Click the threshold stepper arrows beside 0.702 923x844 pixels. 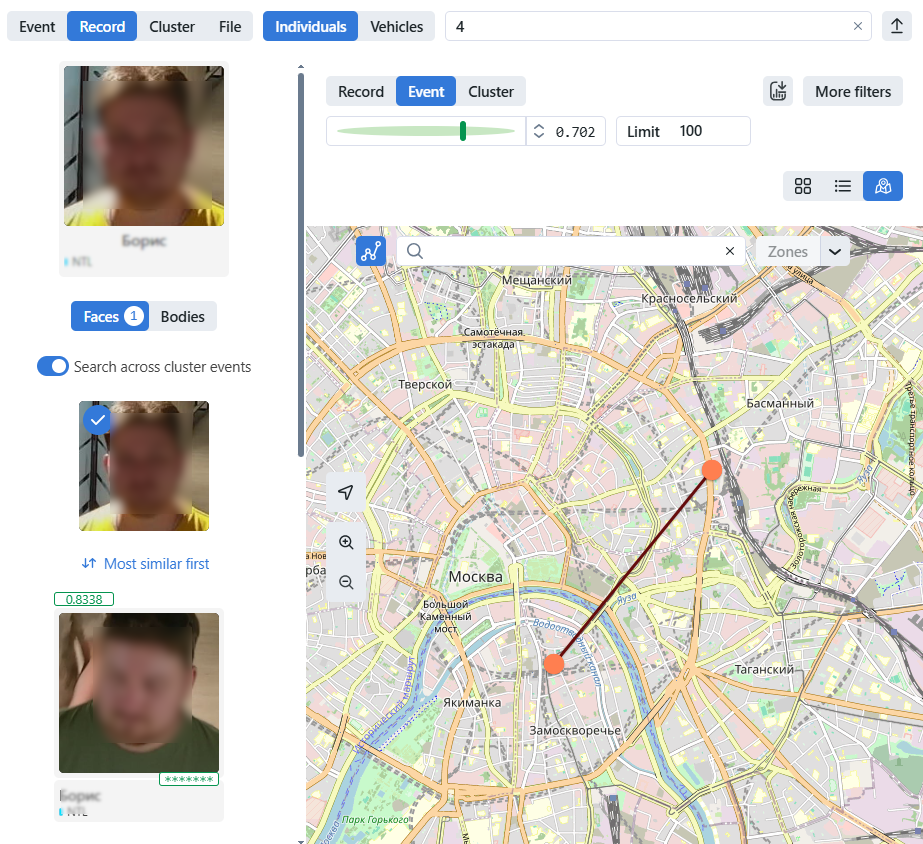538,130
